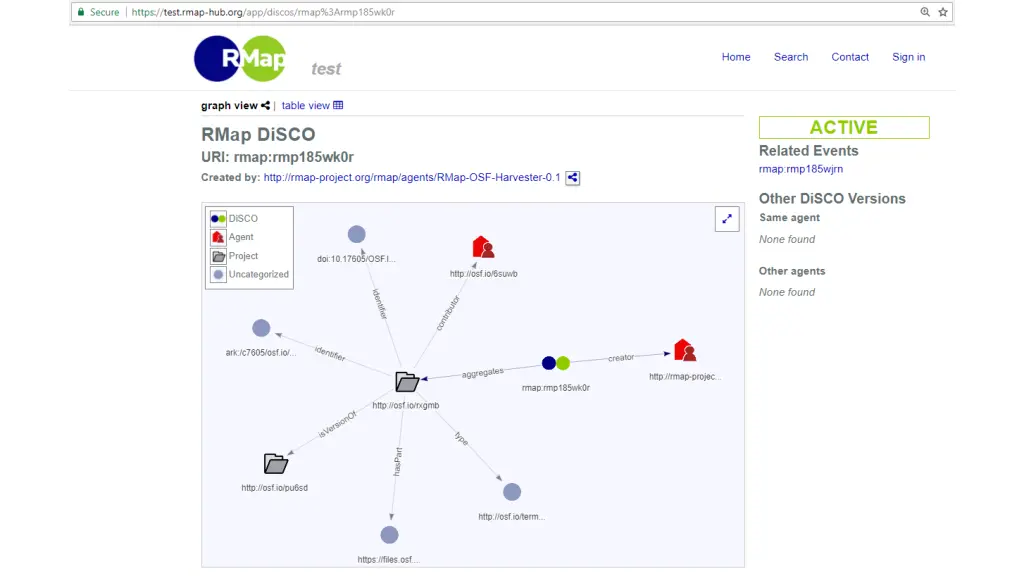The height and width of the screenshot is (576, 1024).
Task: Select the uncategorized ark:/c7605 node
Action: point(261,328)
